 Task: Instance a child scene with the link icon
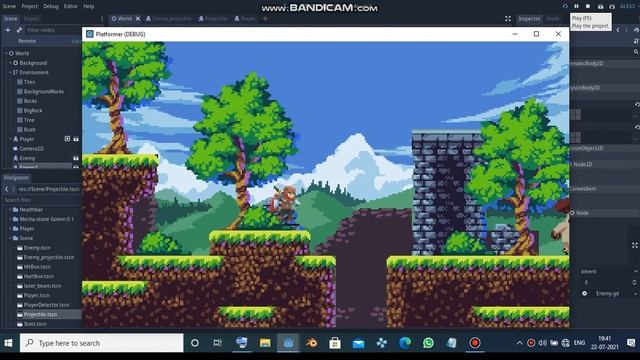tap(19, 30)
